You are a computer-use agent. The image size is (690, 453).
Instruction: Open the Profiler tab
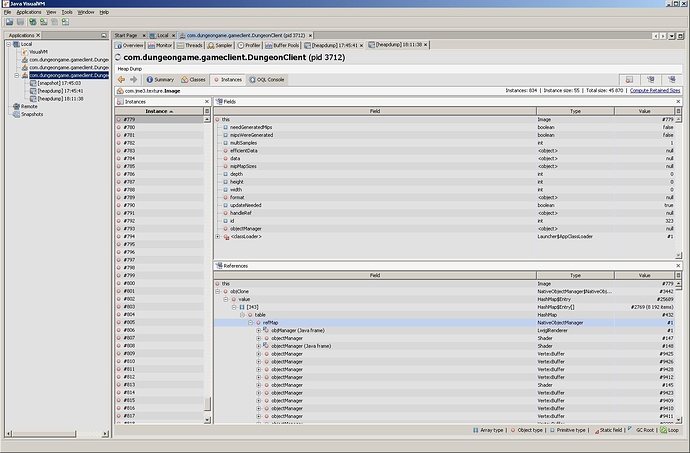pos(249,45)
